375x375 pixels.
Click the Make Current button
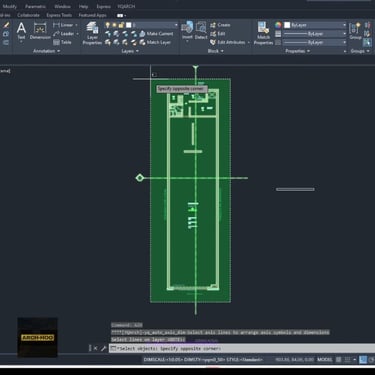156,34
